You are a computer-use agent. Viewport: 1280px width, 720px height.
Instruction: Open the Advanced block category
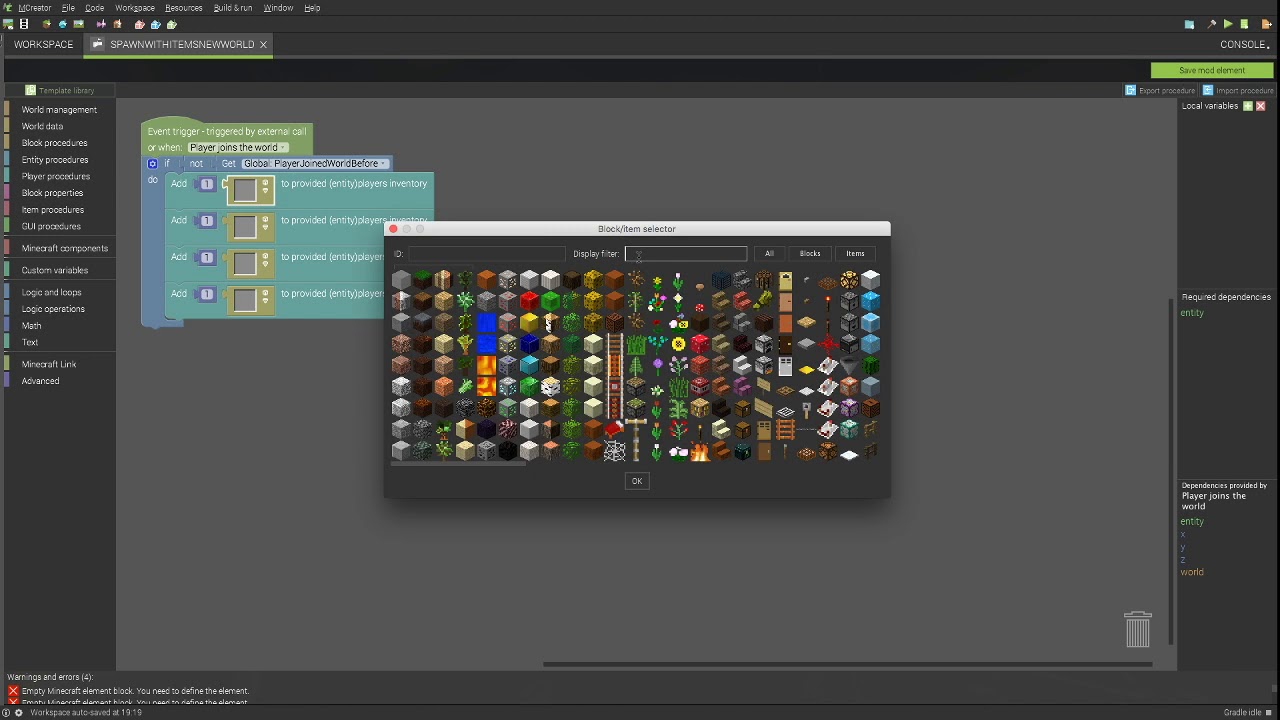(40, 381)
